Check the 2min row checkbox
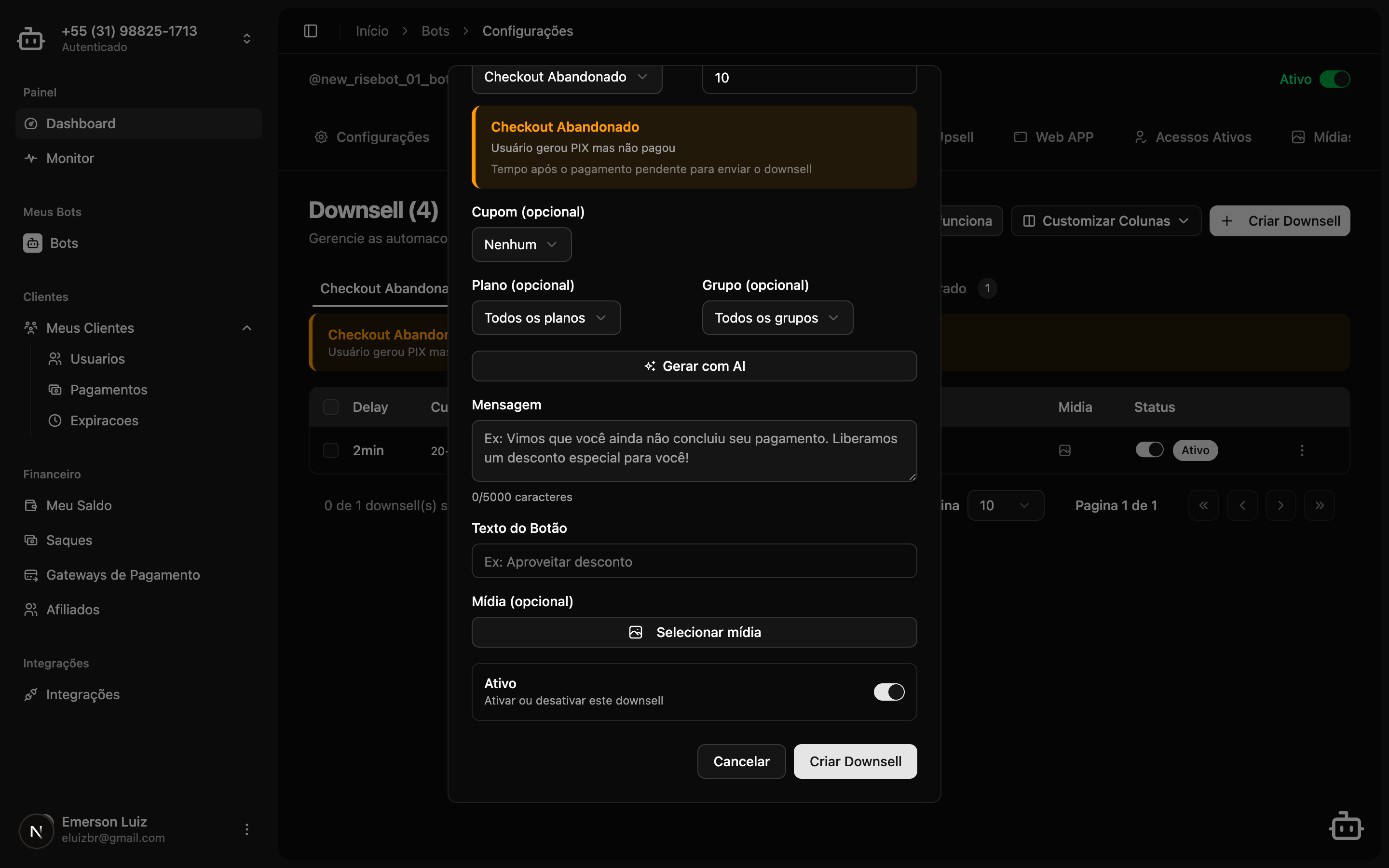The image size is (1389, 868). (x=331, y=451)
